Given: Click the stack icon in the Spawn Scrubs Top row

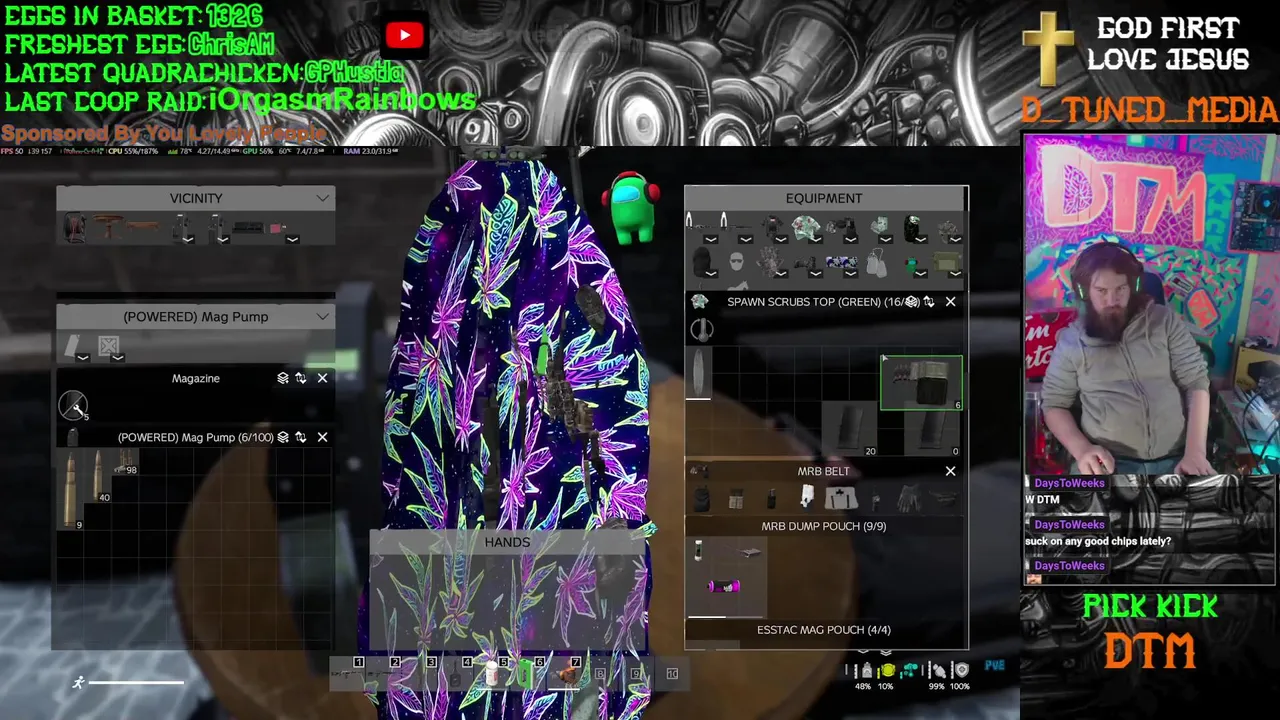Looking at the screenshot, I should (x=911, y=301).
